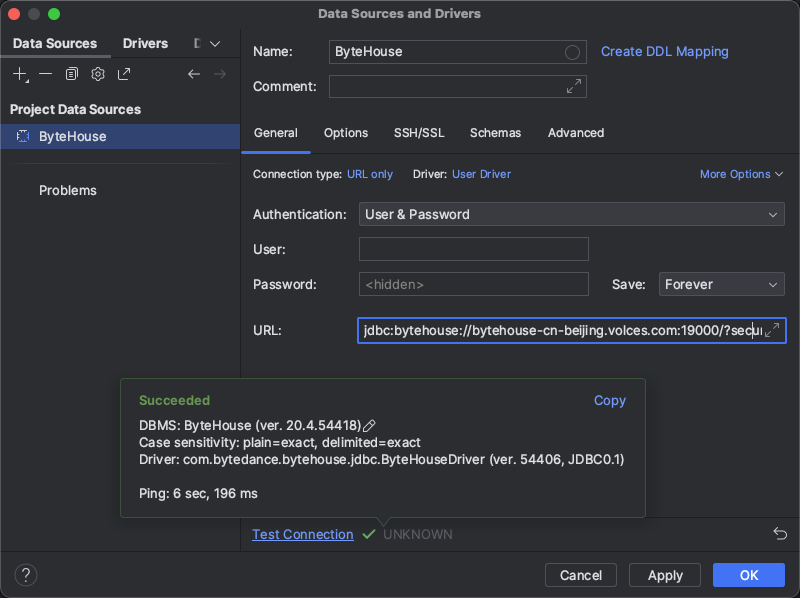Open the SSH/SSL tab
800x598 pixels.
419,133
